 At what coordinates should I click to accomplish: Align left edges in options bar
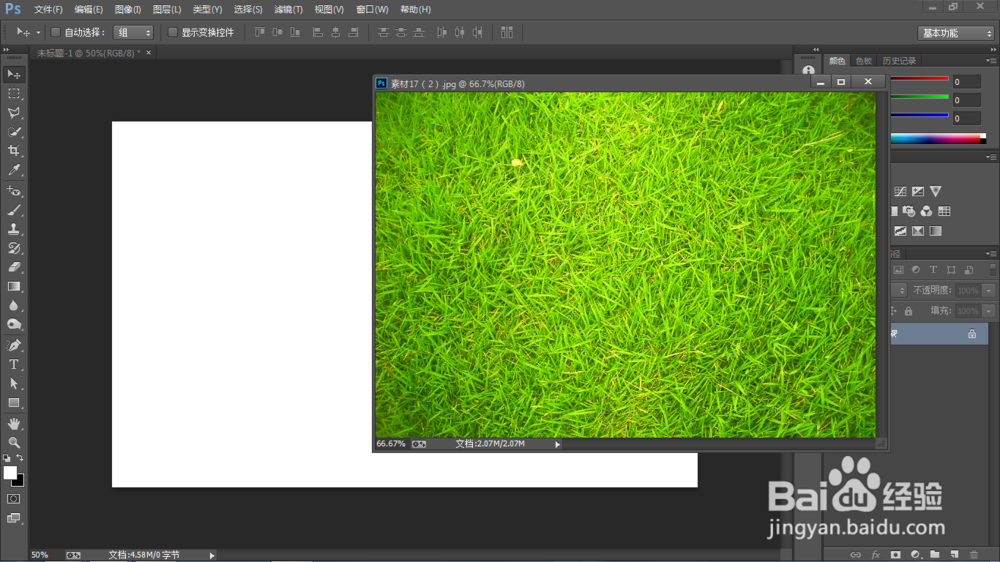point(318,32)
